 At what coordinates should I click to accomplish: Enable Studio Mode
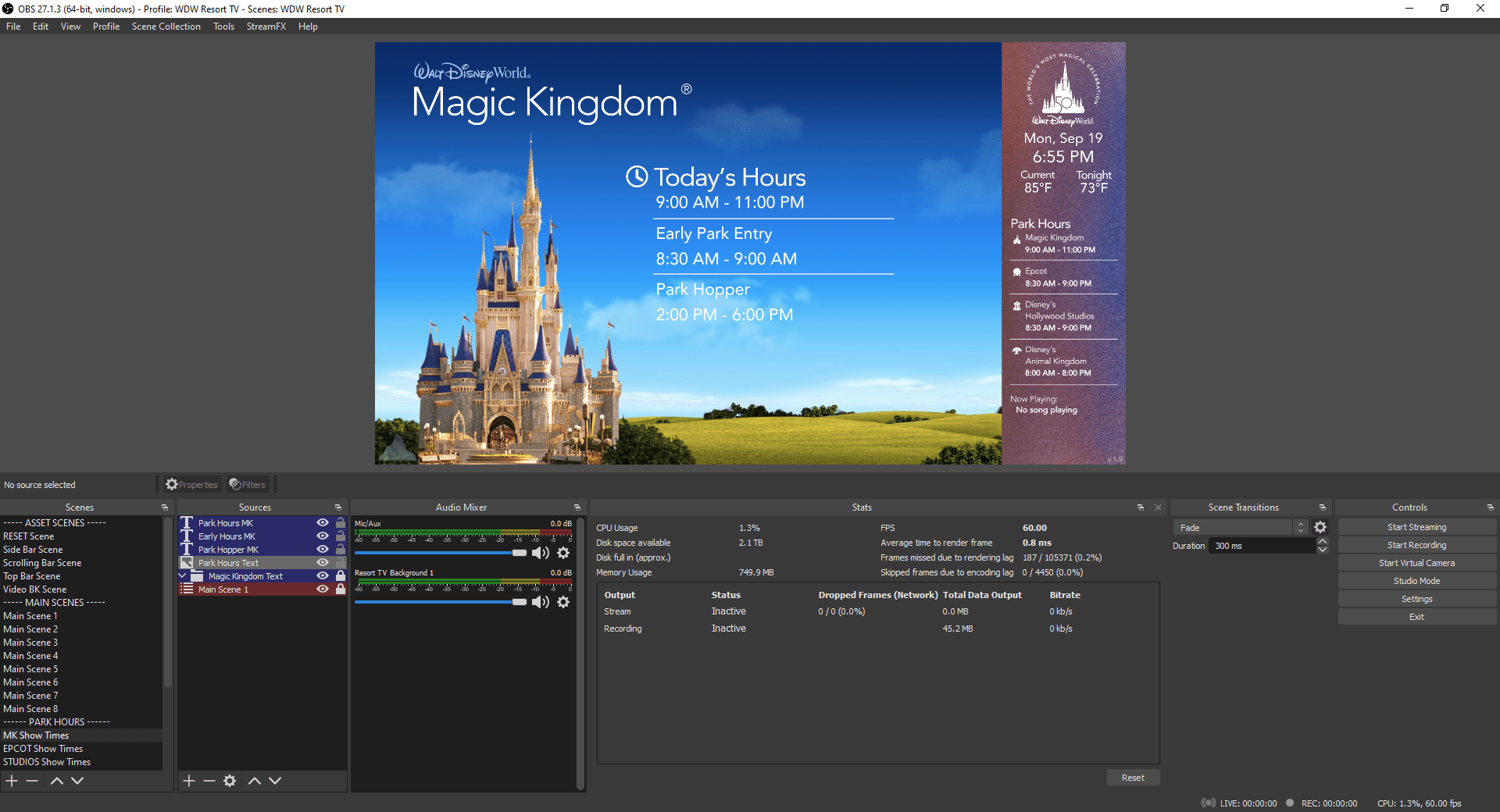(1416, 581)
